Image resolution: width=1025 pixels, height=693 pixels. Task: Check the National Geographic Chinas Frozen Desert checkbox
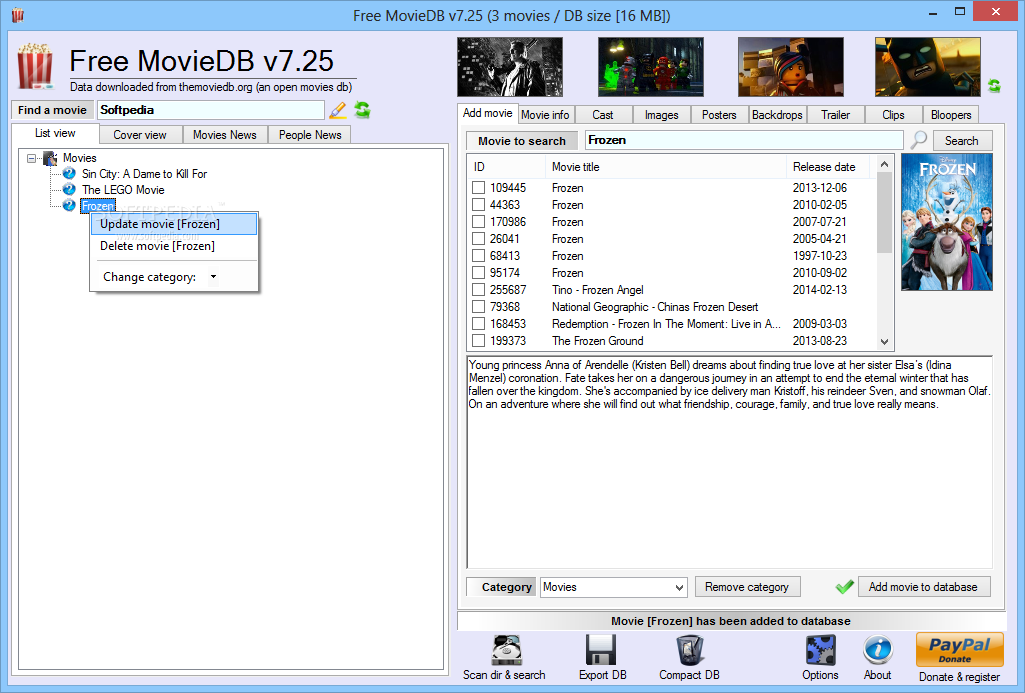coord(479,307)
